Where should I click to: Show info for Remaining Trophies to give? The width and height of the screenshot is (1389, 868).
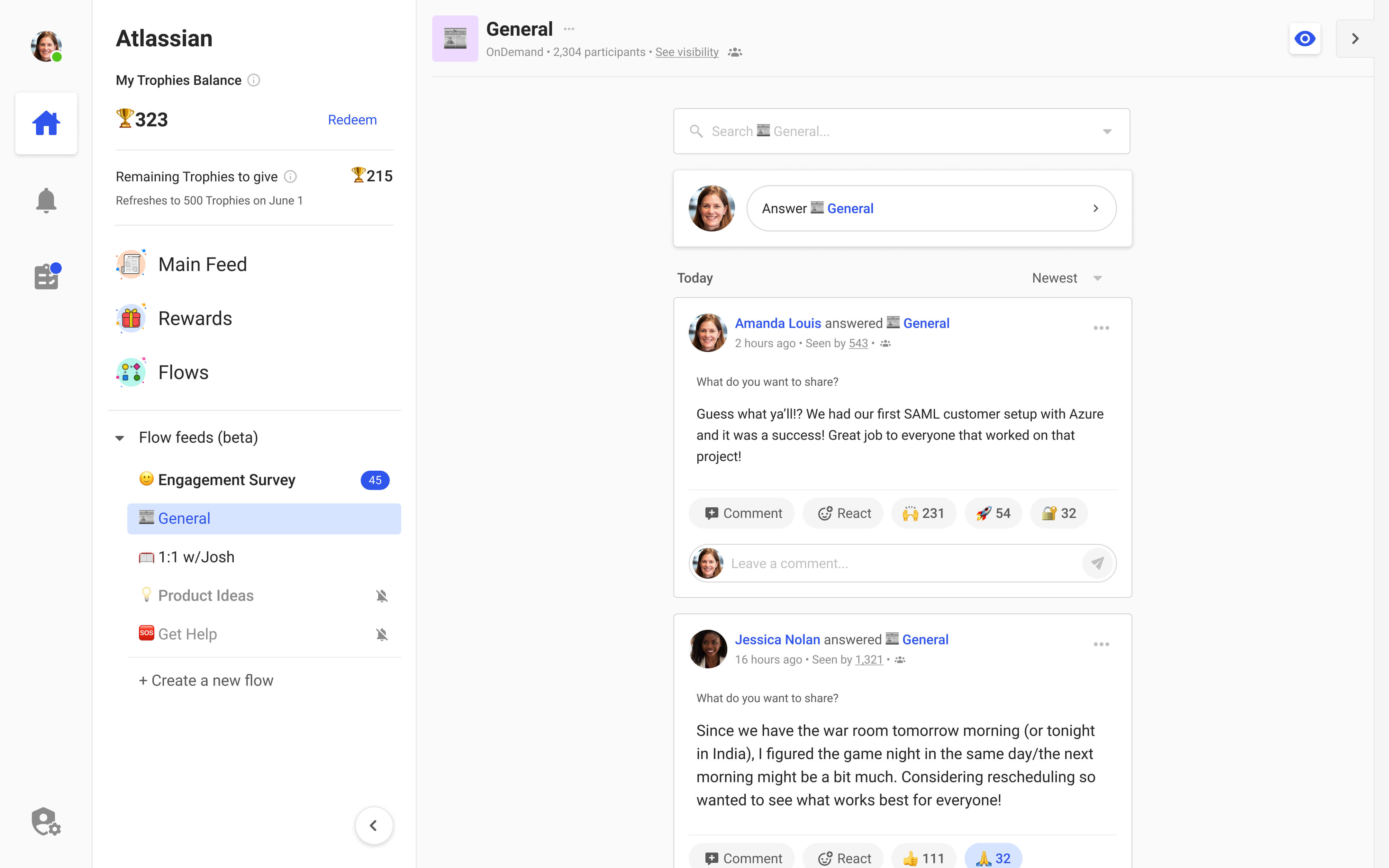(x=290, y=176)
